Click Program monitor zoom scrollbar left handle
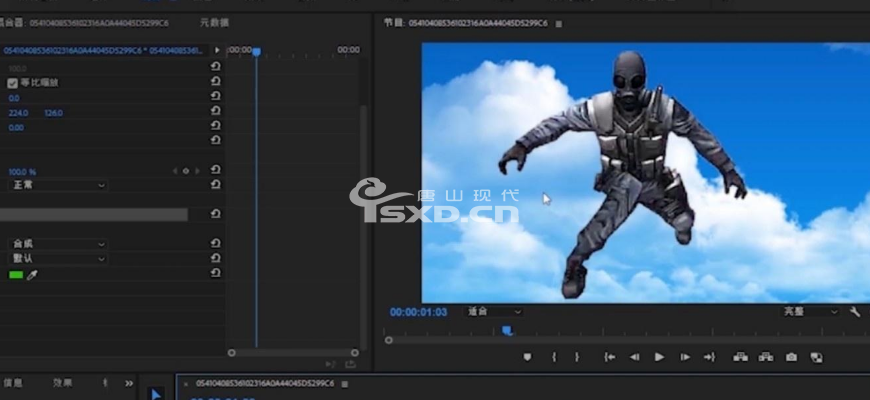Image resolution: width=870 pixels, height=400 pixels. point(389,340)
